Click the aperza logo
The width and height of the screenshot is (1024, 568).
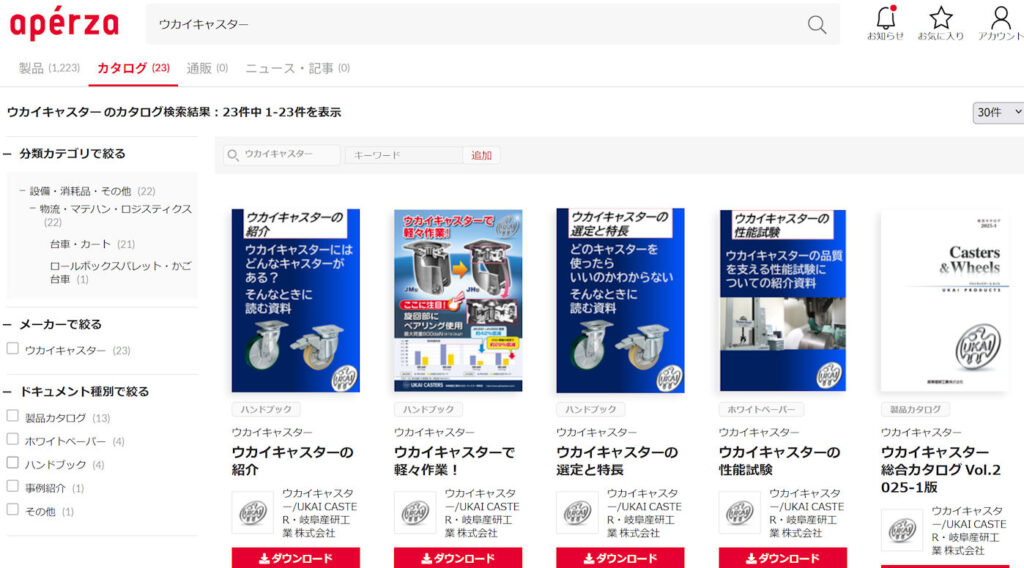pyautogui.click(x=64, y=24)
